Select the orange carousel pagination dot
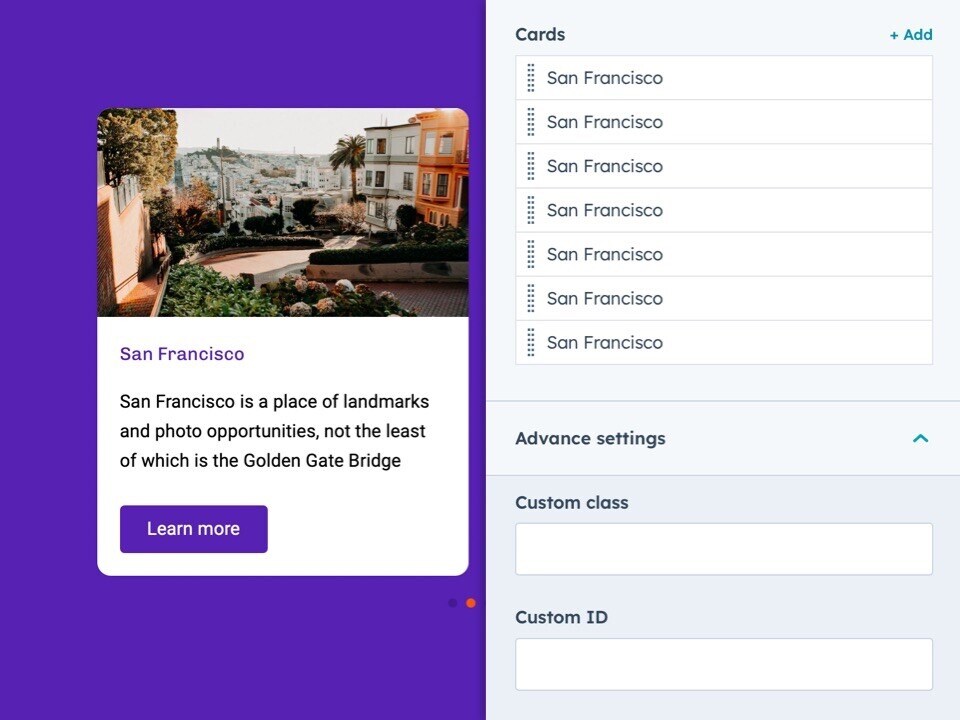 [x=471, y=603]
